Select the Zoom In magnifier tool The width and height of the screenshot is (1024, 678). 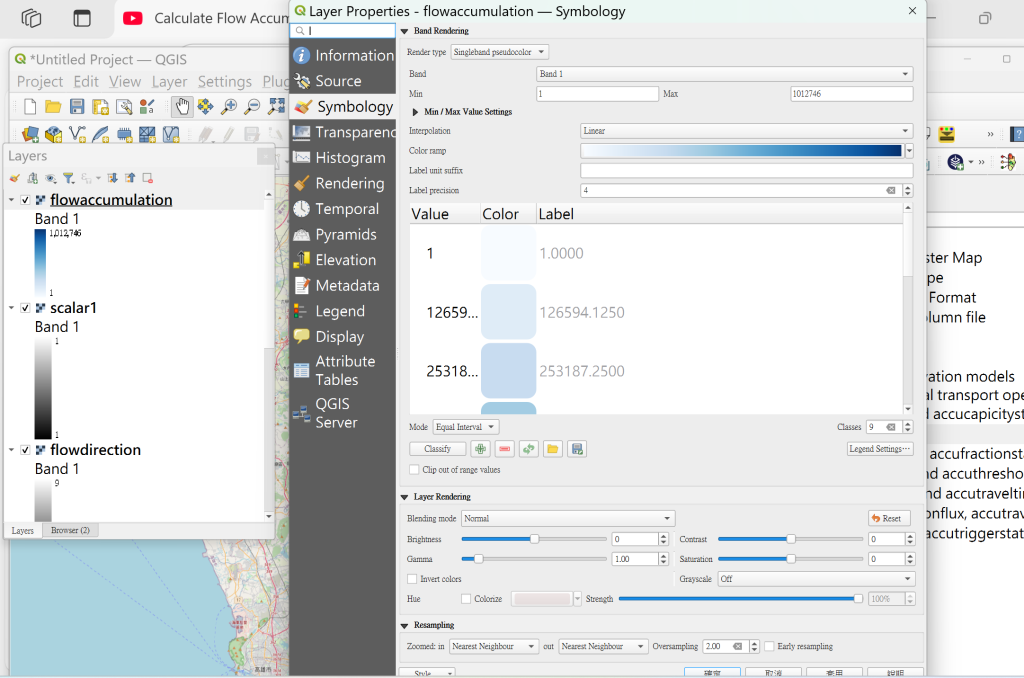(x=229, y=106)
